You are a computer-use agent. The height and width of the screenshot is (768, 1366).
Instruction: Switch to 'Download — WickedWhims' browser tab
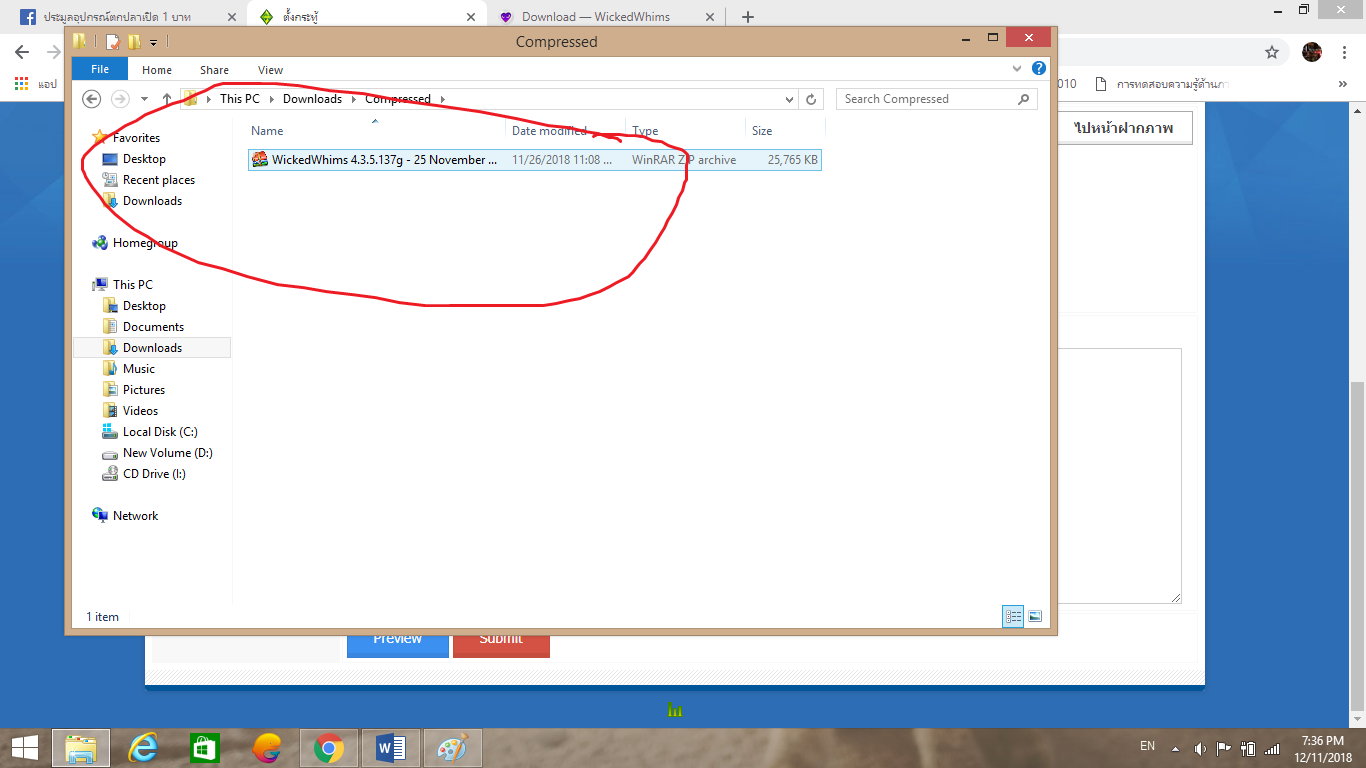pos(607,17)
